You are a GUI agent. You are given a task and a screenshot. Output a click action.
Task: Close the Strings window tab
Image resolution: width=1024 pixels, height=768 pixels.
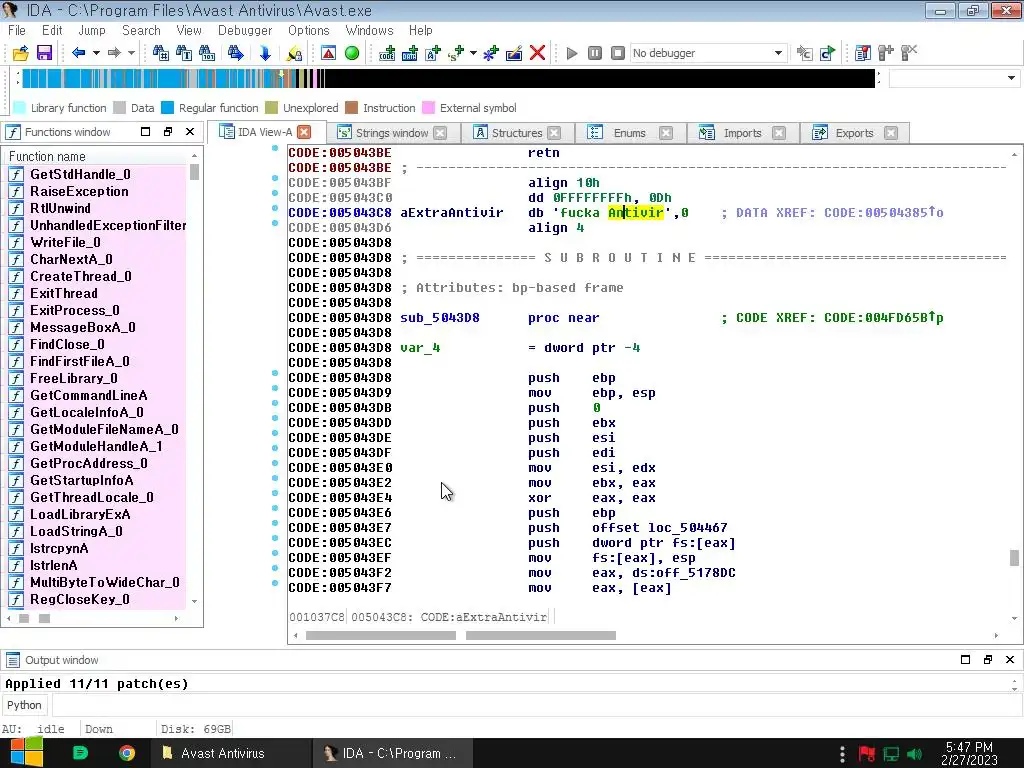pos(441,133)
